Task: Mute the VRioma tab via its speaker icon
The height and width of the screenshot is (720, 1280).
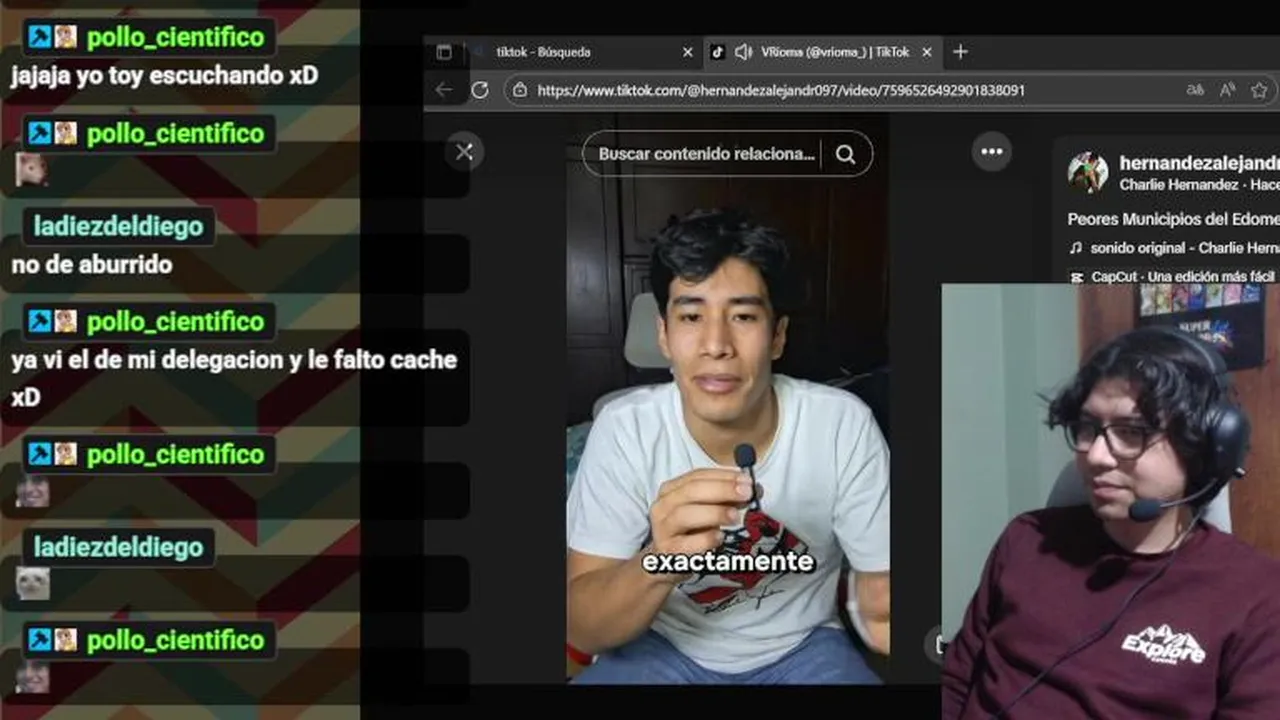Action: (x=743, y=52)
